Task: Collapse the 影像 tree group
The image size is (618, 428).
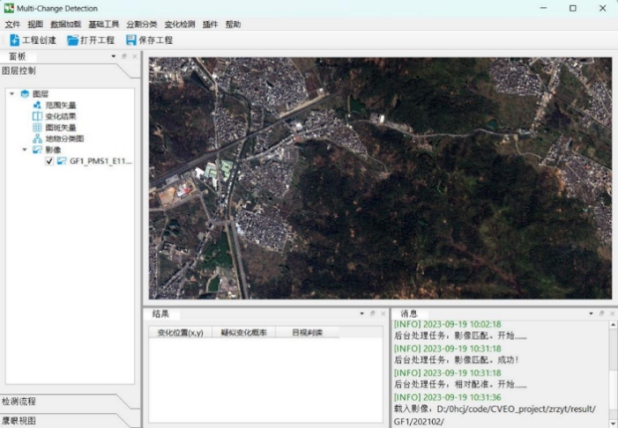Action: point(25,149)
